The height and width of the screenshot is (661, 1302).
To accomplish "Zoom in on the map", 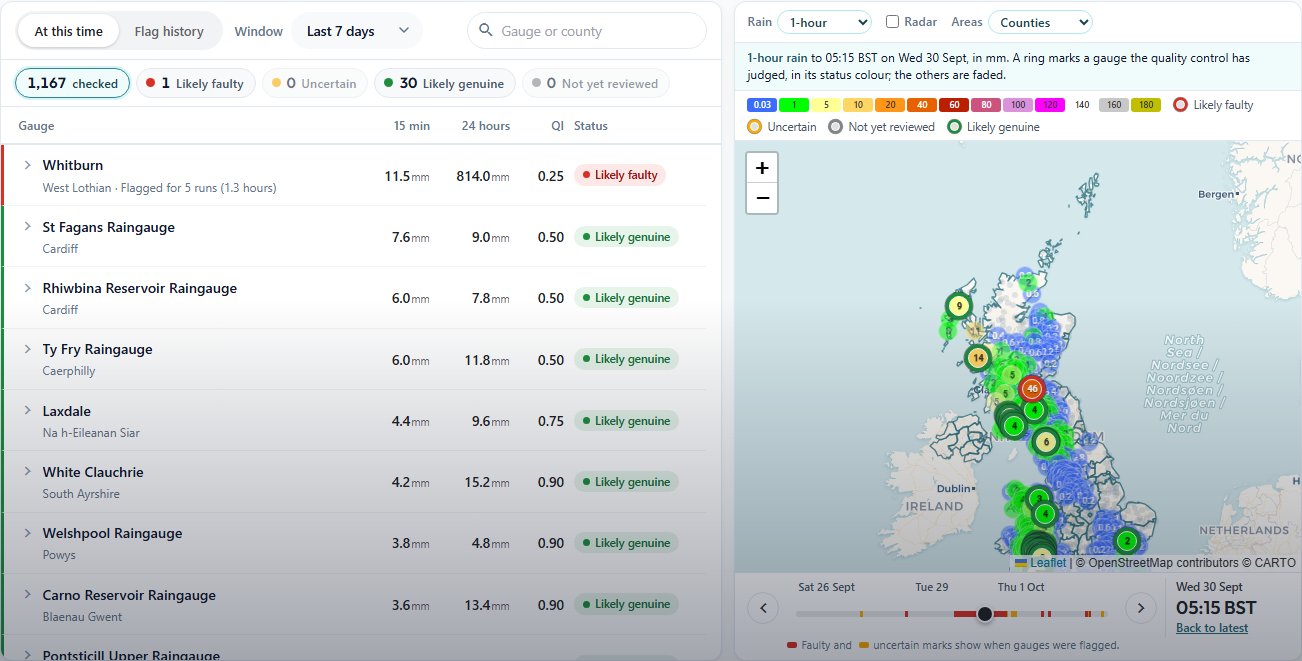I will (x=762, y=168).
